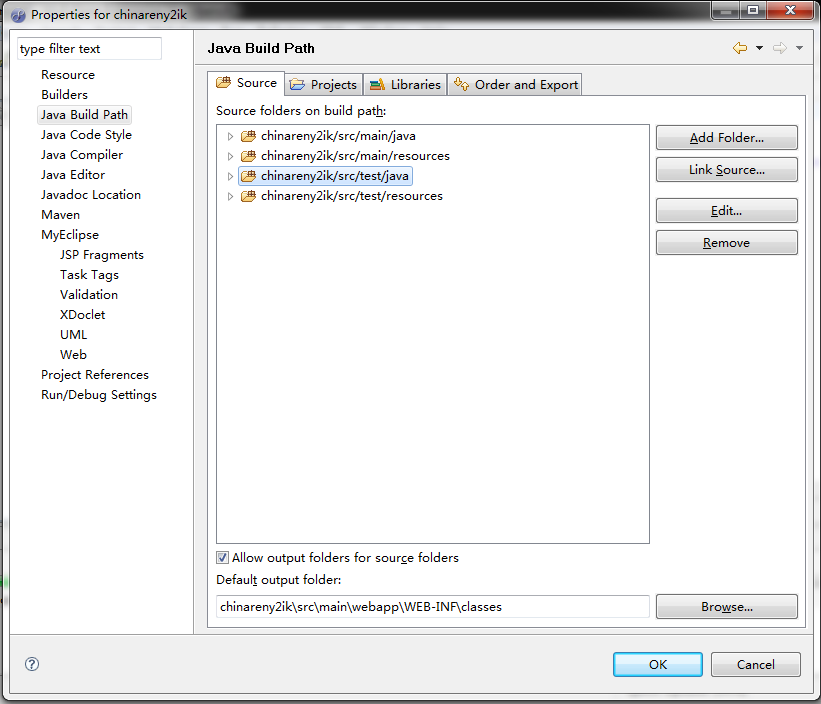
Task: Open Task Tags under MyEclipse
Action: (x=90, y=275)
